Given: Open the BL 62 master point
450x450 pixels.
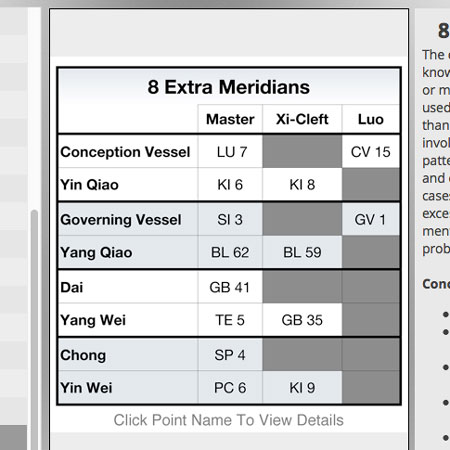Looking at the screenshot, I should click(230, 253).
